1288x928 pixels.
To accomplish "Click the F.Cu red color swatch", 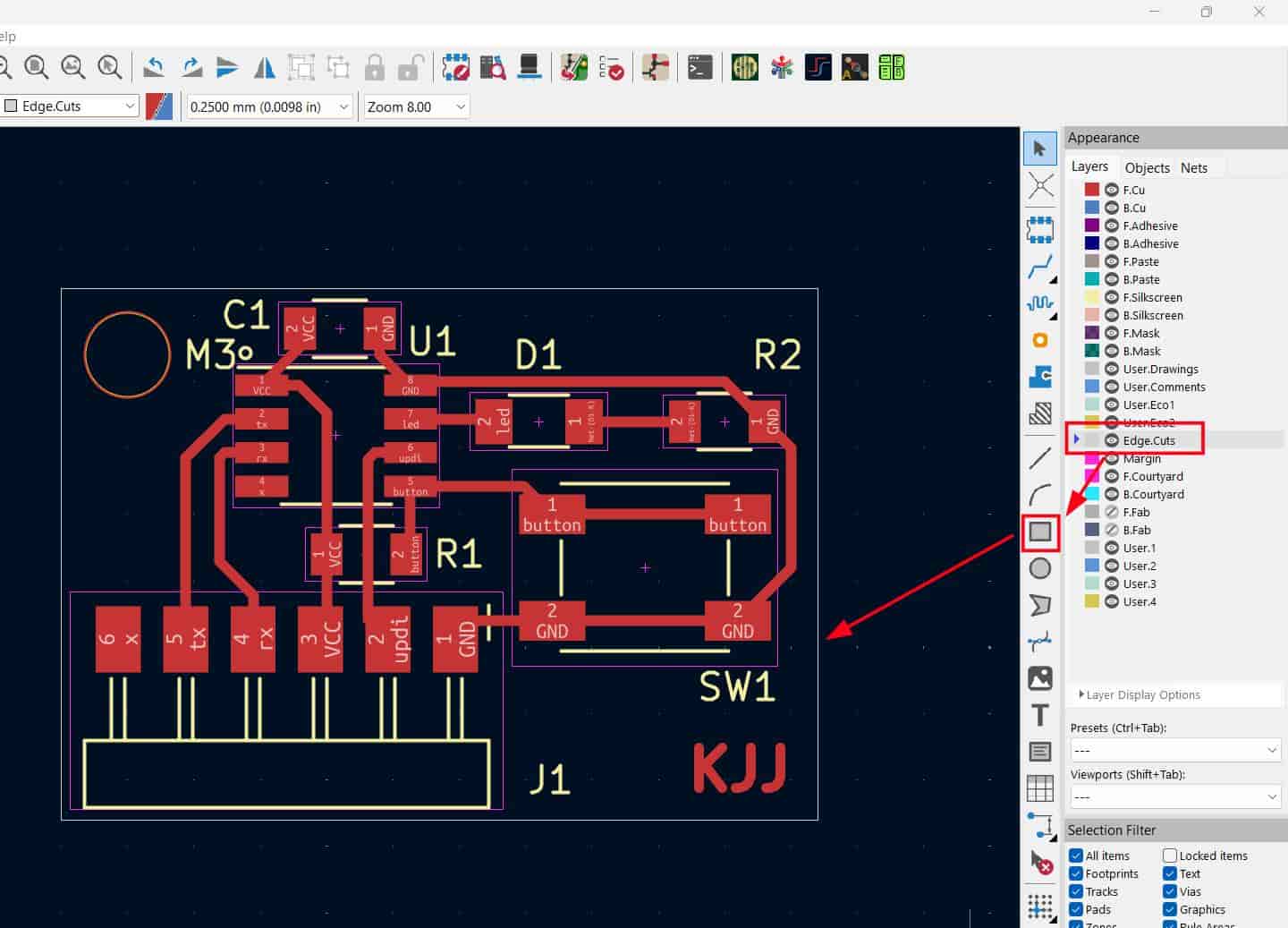I will click(1092, 190).
